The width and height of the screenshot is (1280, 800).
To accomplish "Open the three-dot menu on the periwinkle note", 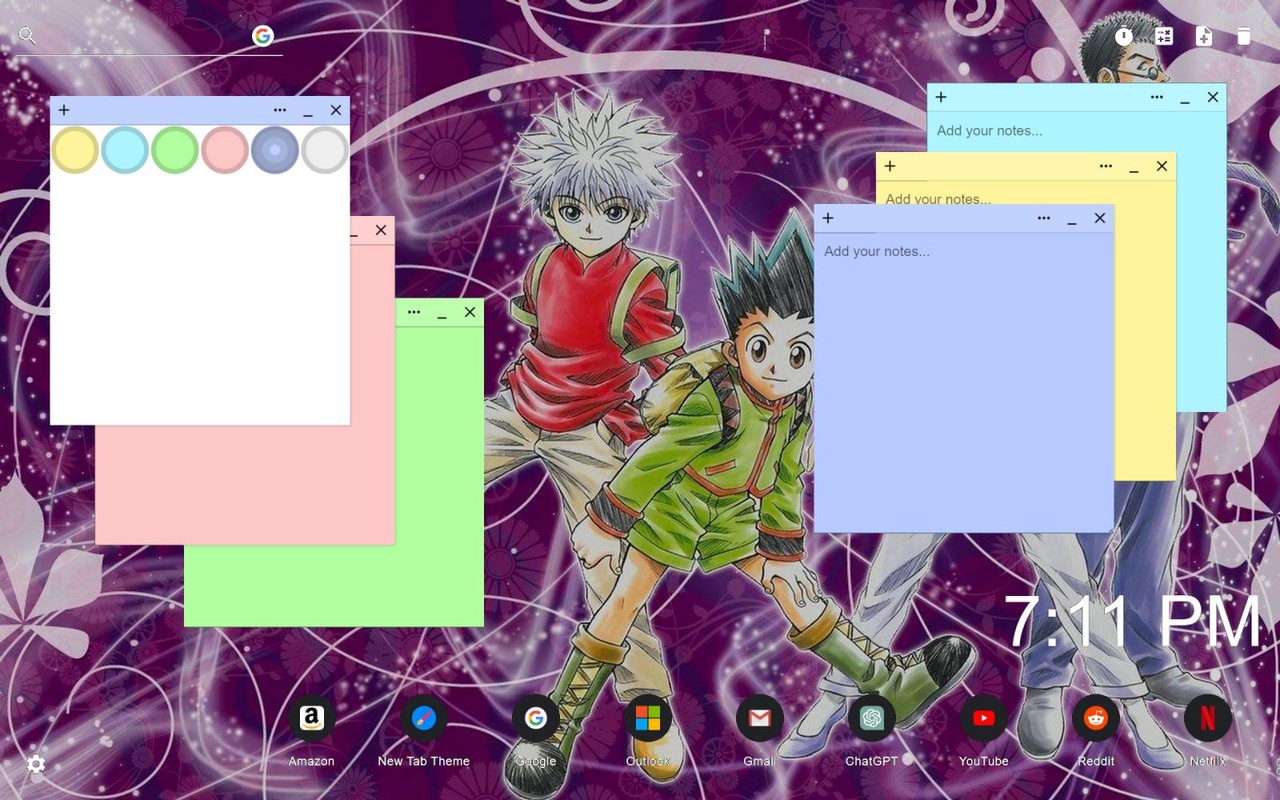I will [1044, 218].
